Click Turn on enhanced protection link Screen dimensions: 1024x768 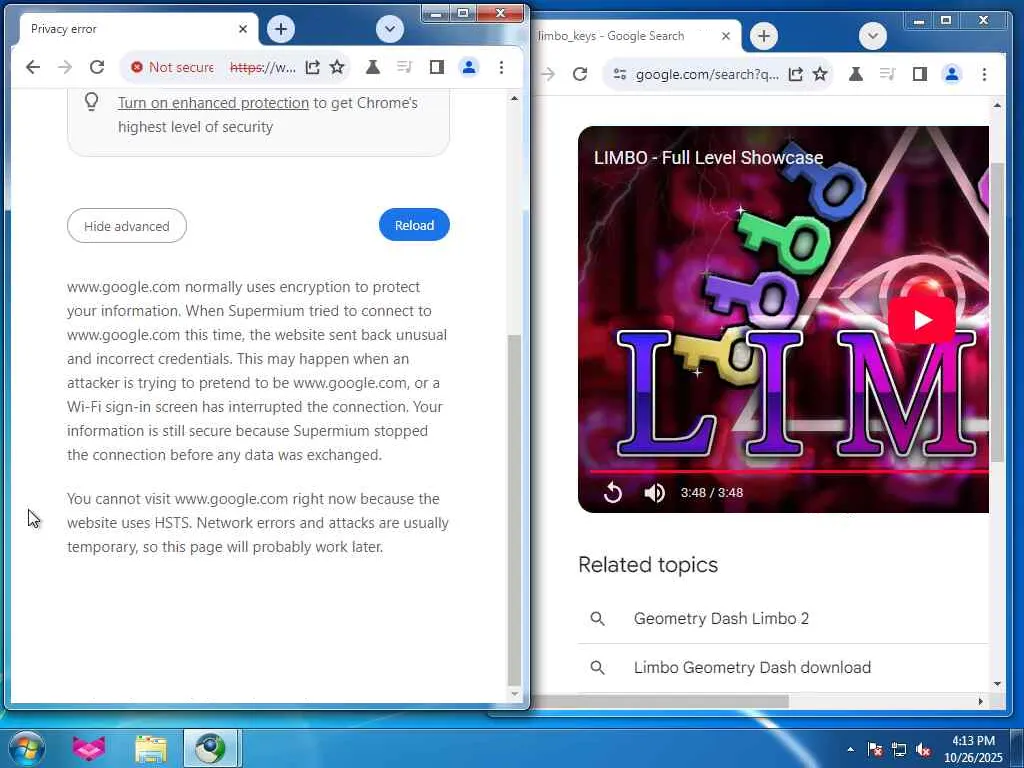213,103
